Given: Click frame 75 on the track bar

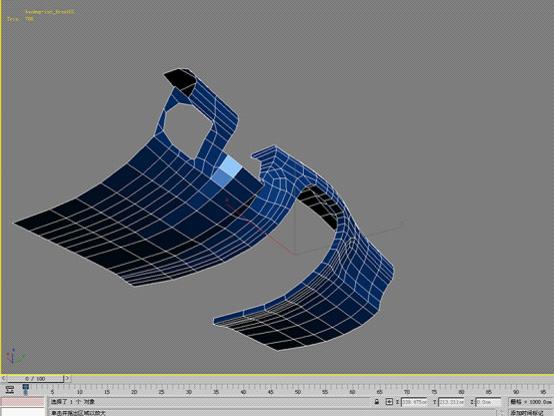Looking at the screenshot, I should pos(434,392).
